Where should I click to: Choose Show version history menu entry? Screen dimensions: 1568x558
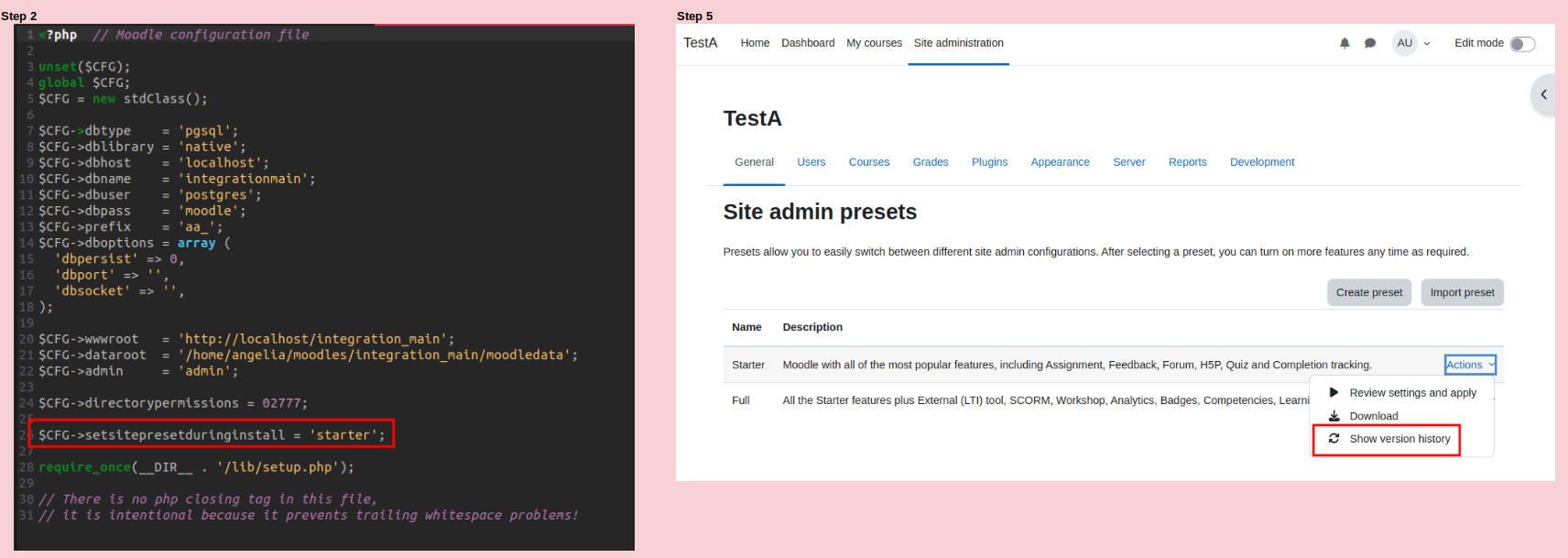[1399, 439]
